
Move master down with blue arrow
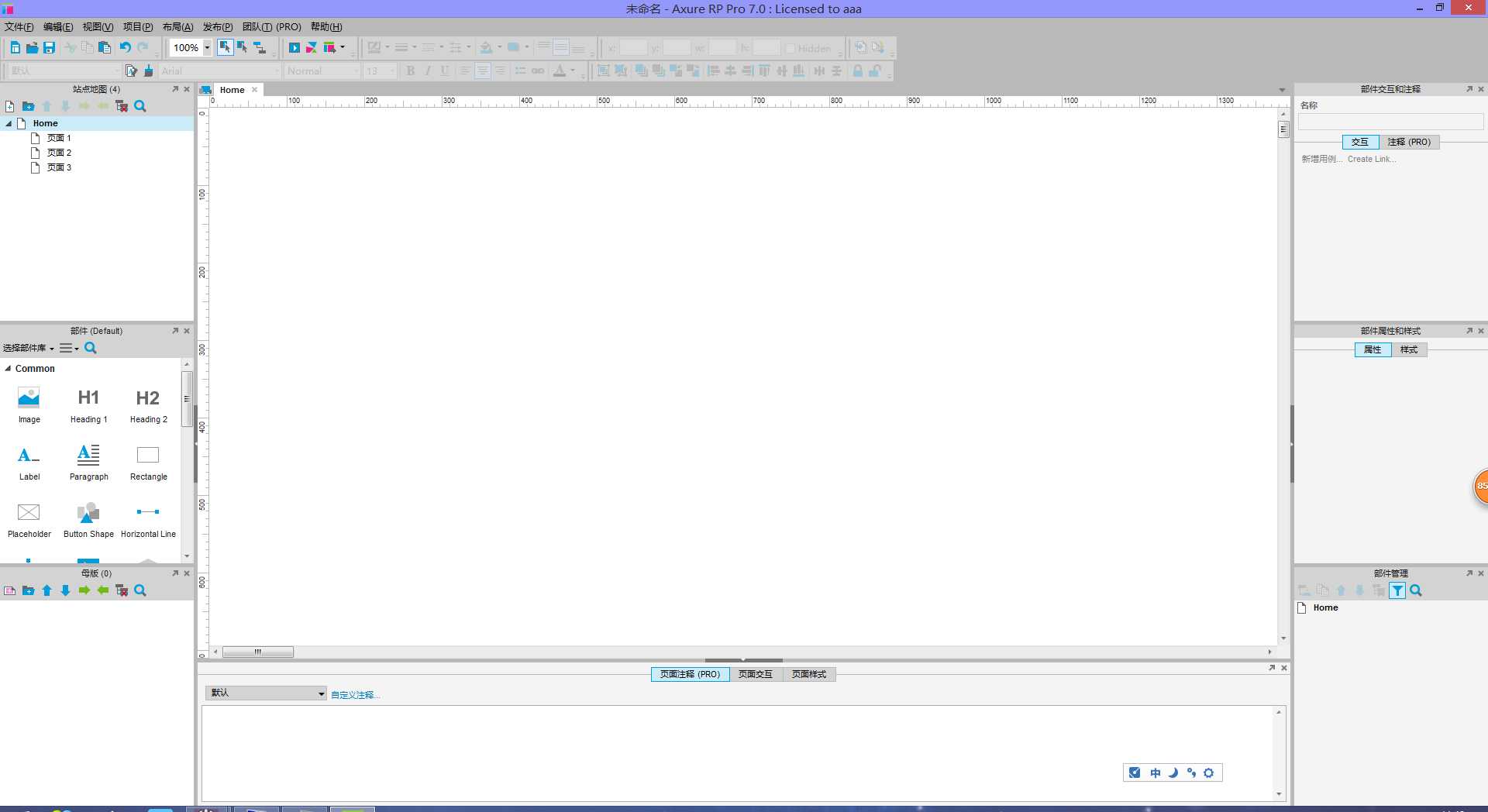point(66,590)
